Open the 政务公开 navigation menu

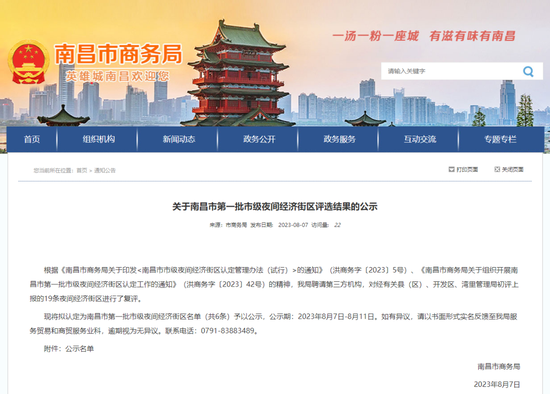point(259,139)
